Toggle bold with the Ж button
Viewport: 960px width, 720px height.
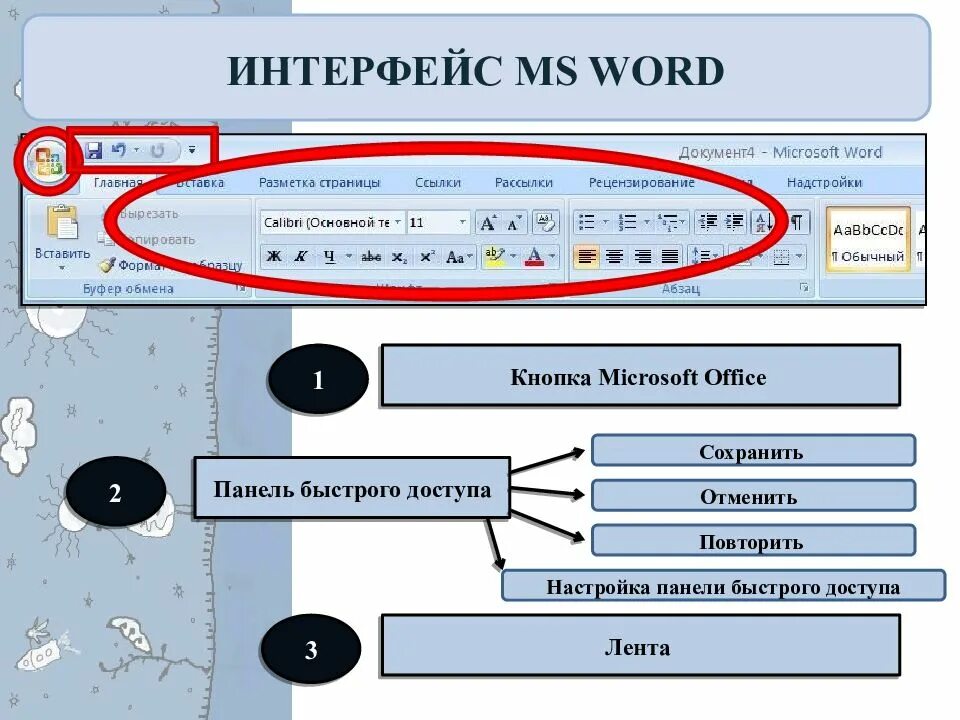274,257
